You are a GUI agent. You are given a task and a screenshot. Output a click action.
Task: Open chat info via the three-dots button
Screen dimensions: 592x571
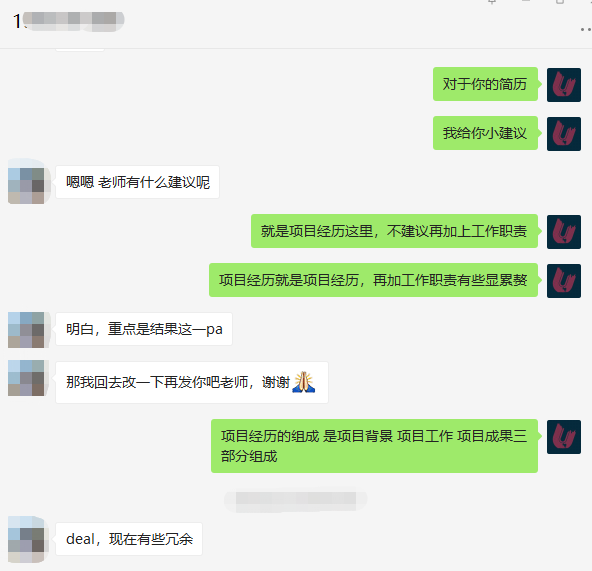[586, 29]
